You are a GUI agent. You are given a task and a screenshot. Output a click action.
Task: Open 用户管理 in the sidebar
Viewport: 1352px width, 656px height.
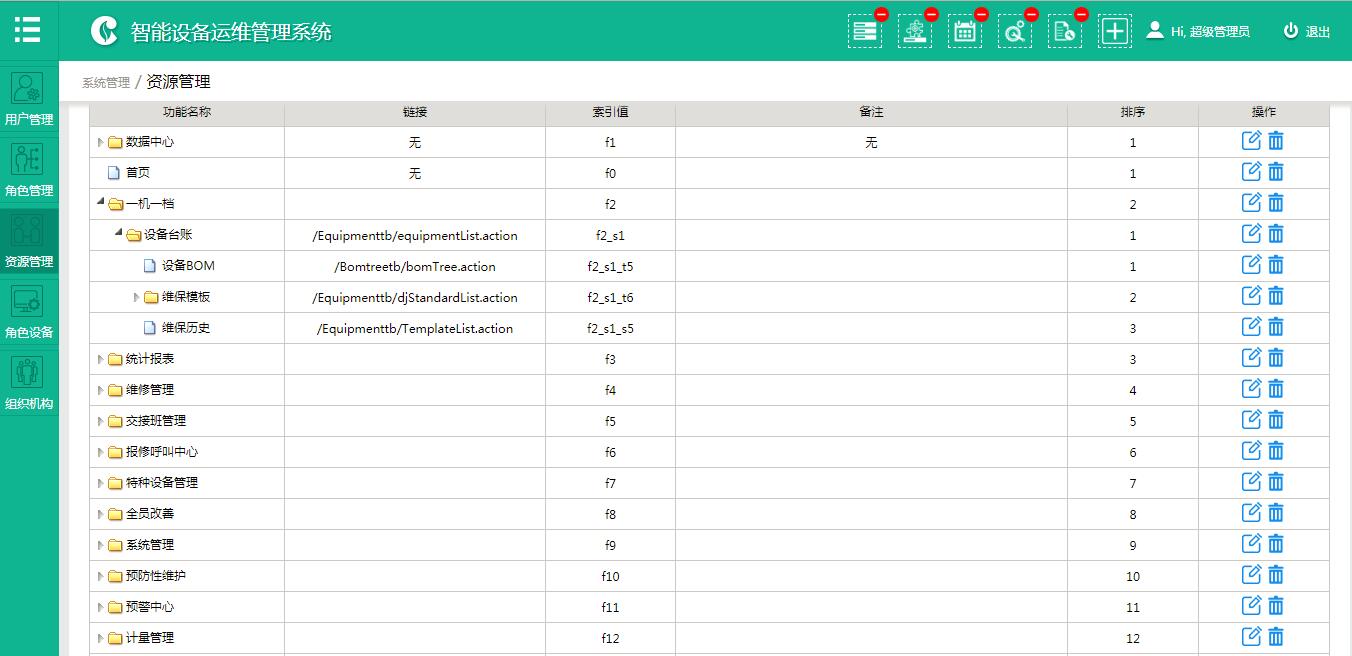pos(29,99)
